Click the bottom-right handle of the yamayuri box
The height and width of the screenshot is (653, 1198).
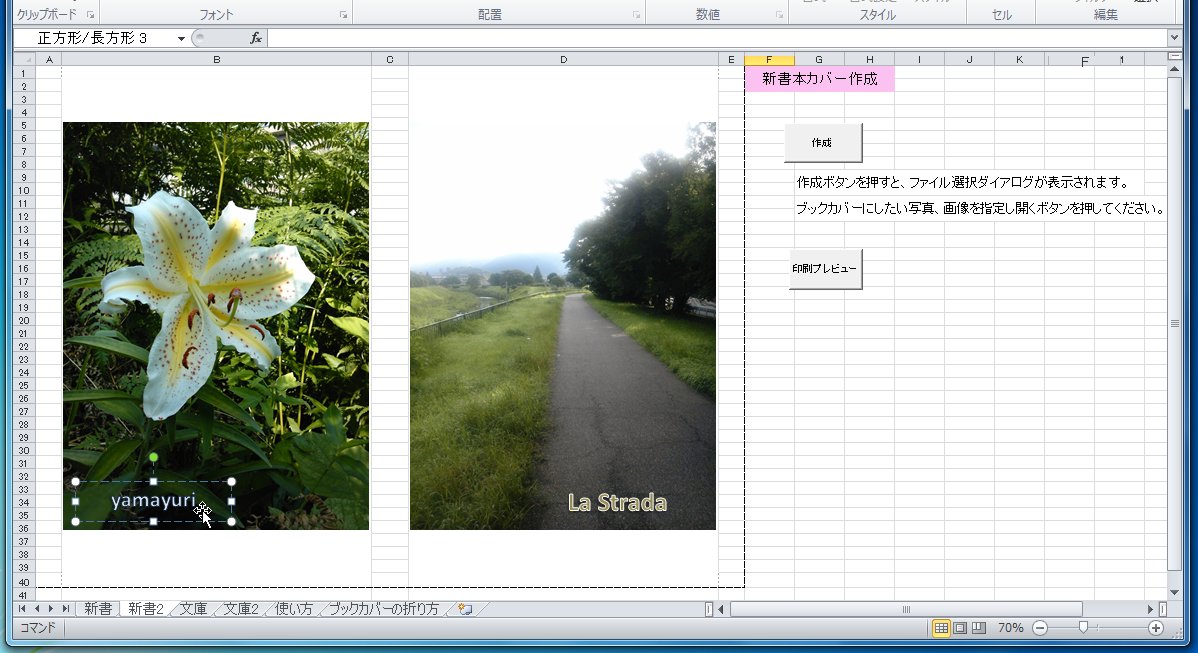click(232, 522)
